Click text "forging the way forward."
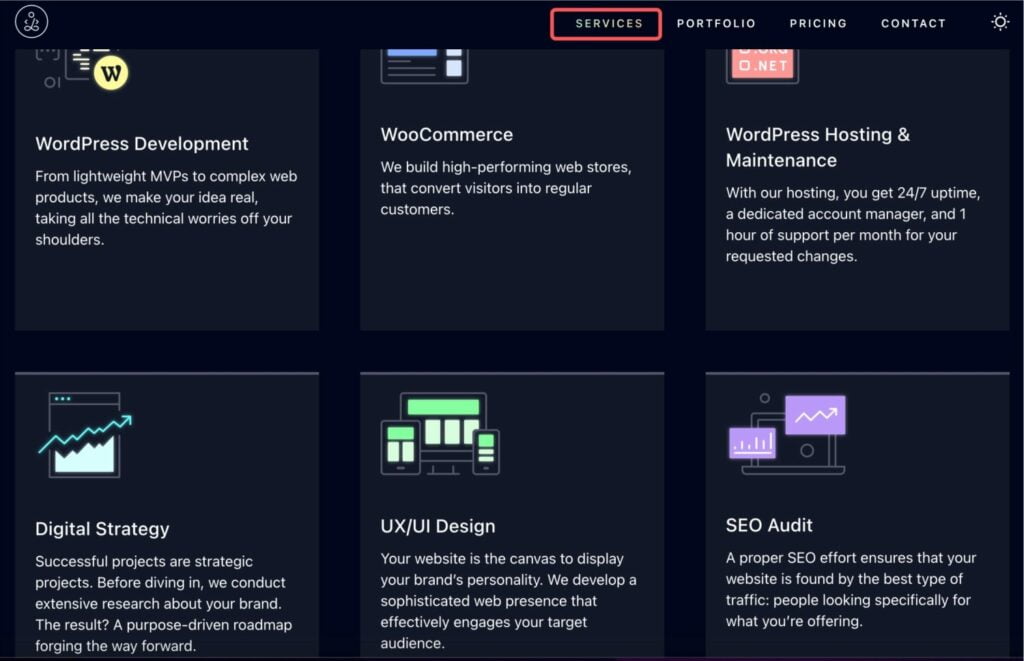Viewport: 1024px width, 661px height. [116, 646]
